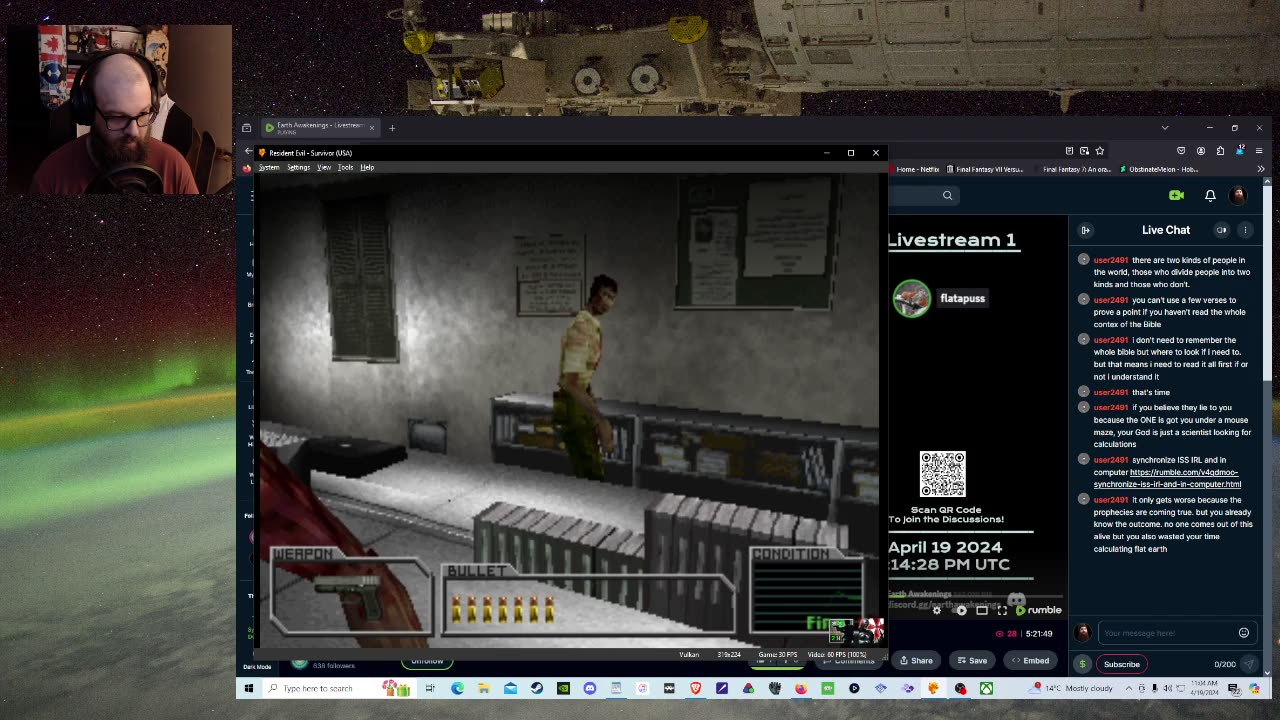Toggle theater mode on the player
Screen dimensions: 1280x720
(x=982, y=610)
